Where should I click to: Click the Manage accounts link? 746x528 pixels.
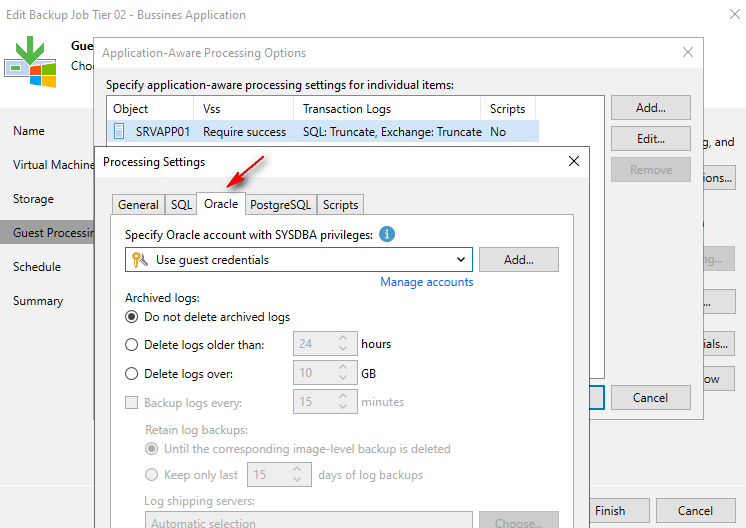click(x=426, y=282)
